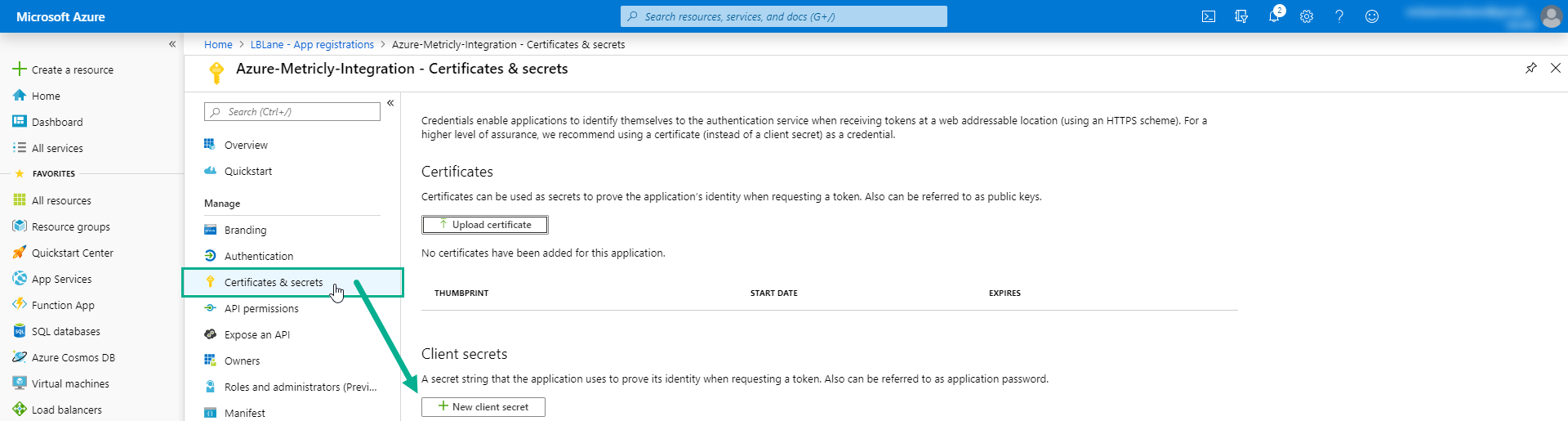
Task: Open feedback smiley icon
Action: [x=1372, y=16]
